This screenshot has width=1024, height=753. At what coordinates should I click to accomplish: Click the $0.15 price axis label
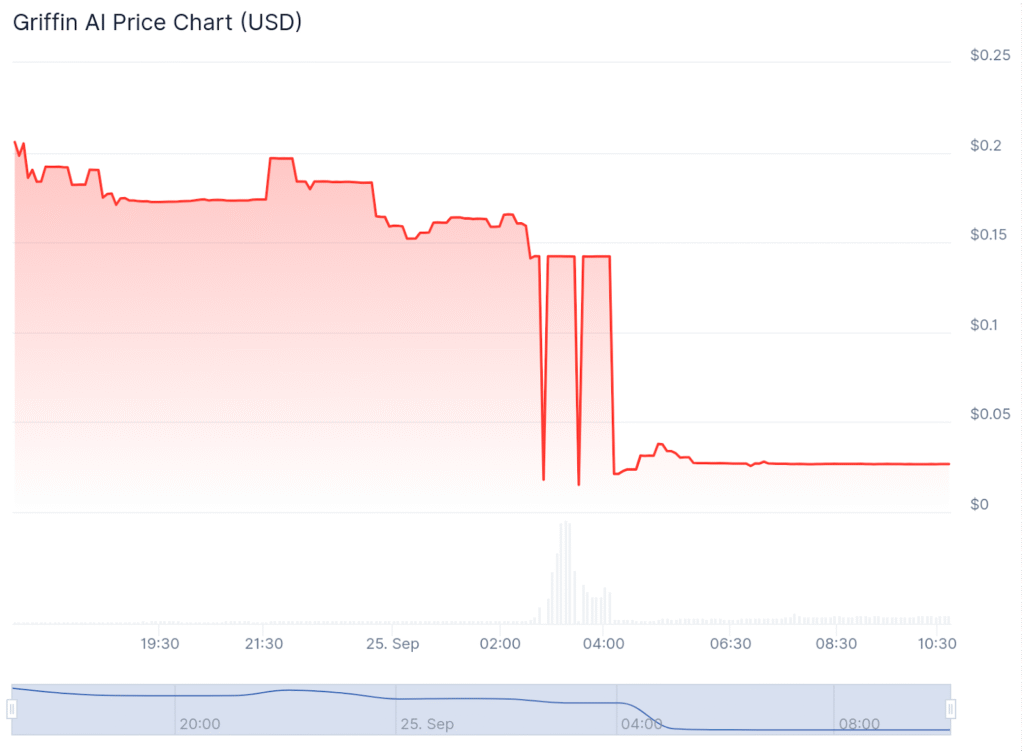click(x=990, y=235)
